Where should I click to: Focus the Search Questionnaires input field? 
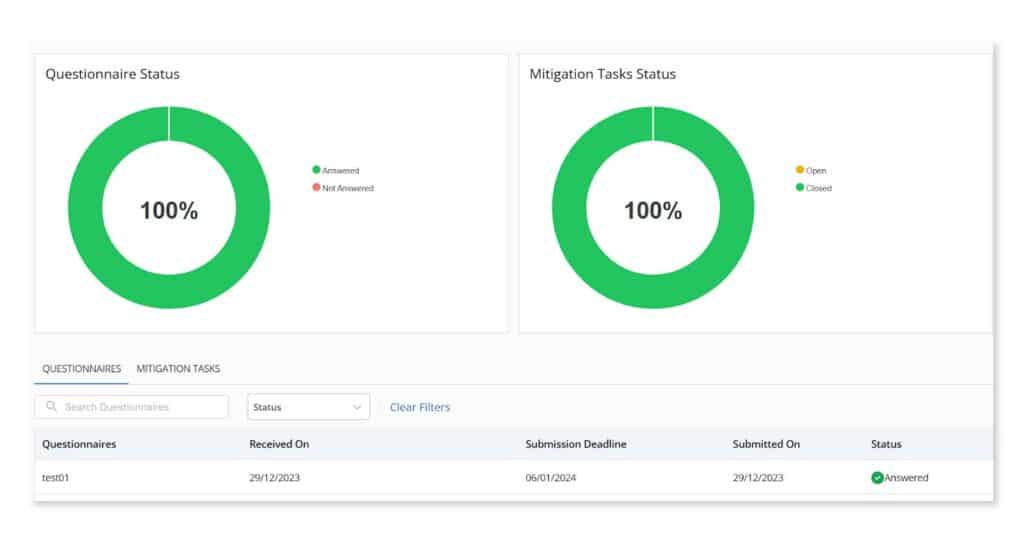pyautogui.click(x=131, y=407)
